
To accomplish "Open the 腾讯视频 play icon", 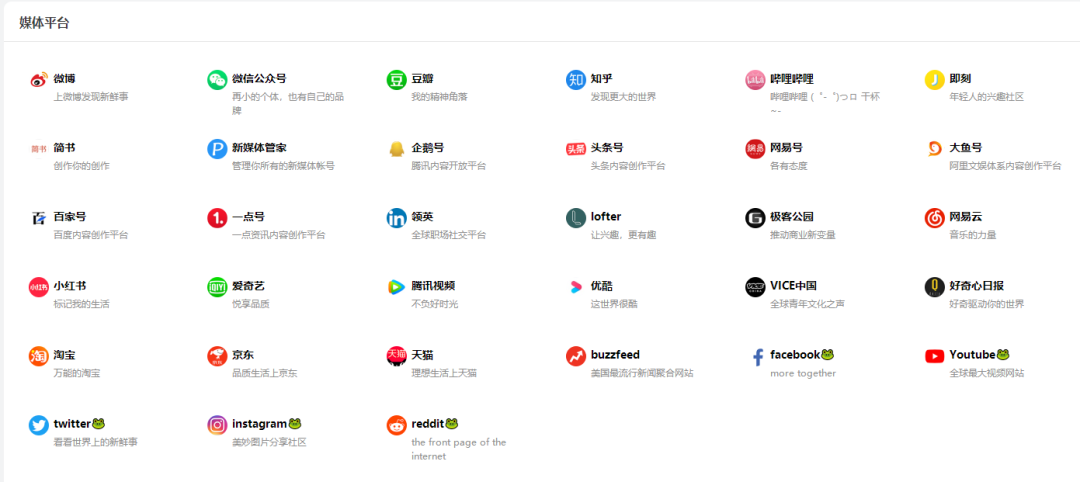I will coord(397,287).
